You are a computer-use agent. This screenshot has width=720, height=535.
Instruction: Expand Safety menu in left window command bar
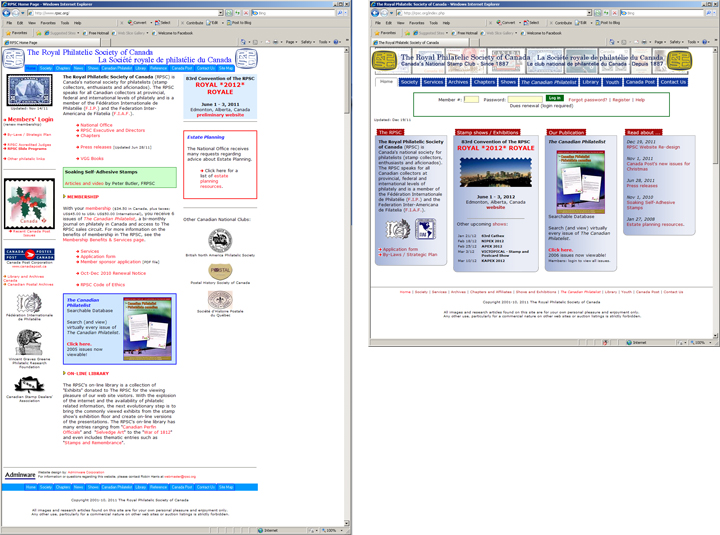(x=308, y=42)
